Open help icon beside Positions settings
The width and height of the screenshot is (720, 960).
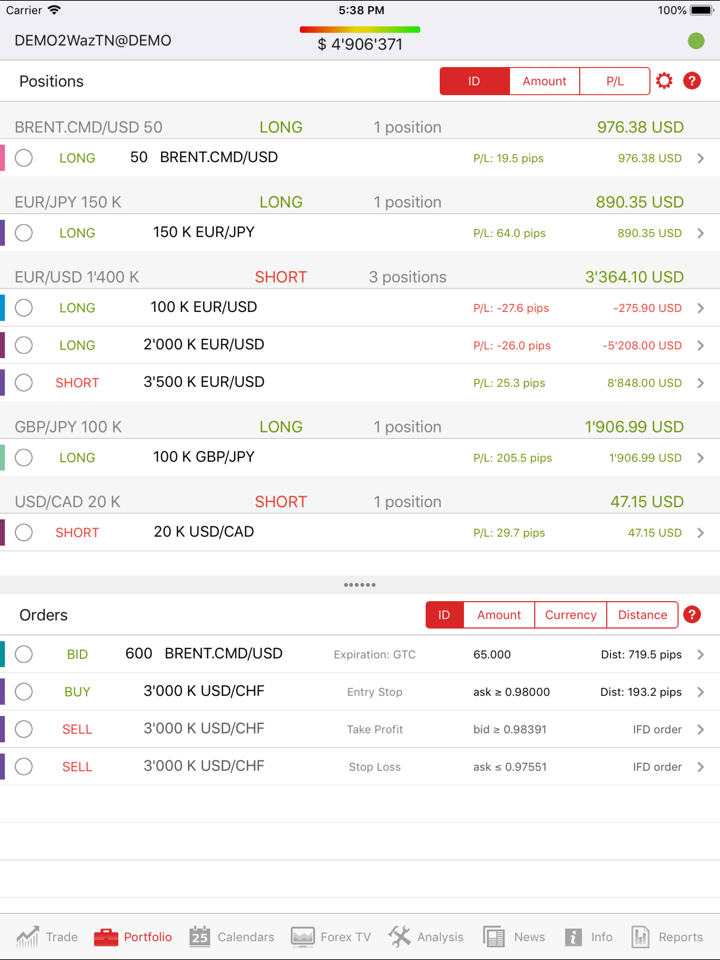click(692, 81)
